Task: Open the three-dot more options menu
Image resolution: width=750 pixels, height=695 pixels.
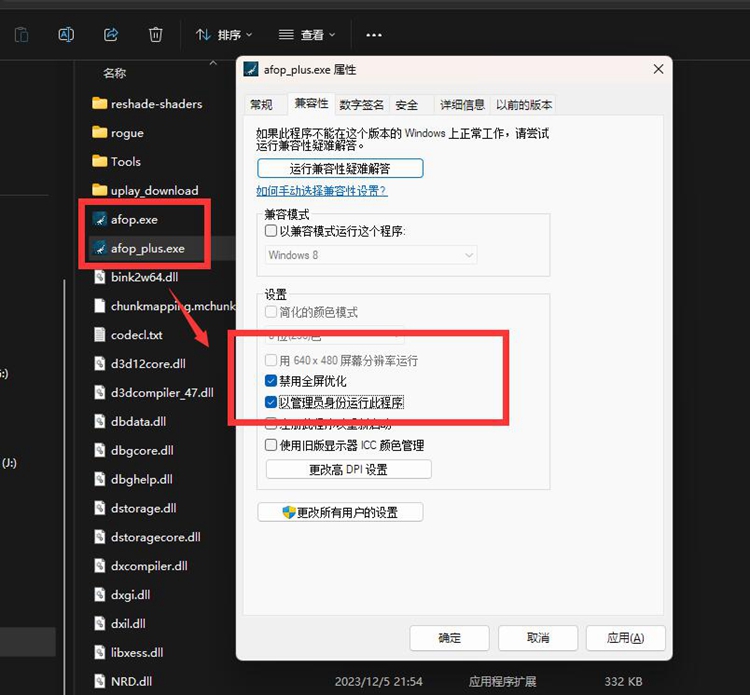Action: (374, 35)
